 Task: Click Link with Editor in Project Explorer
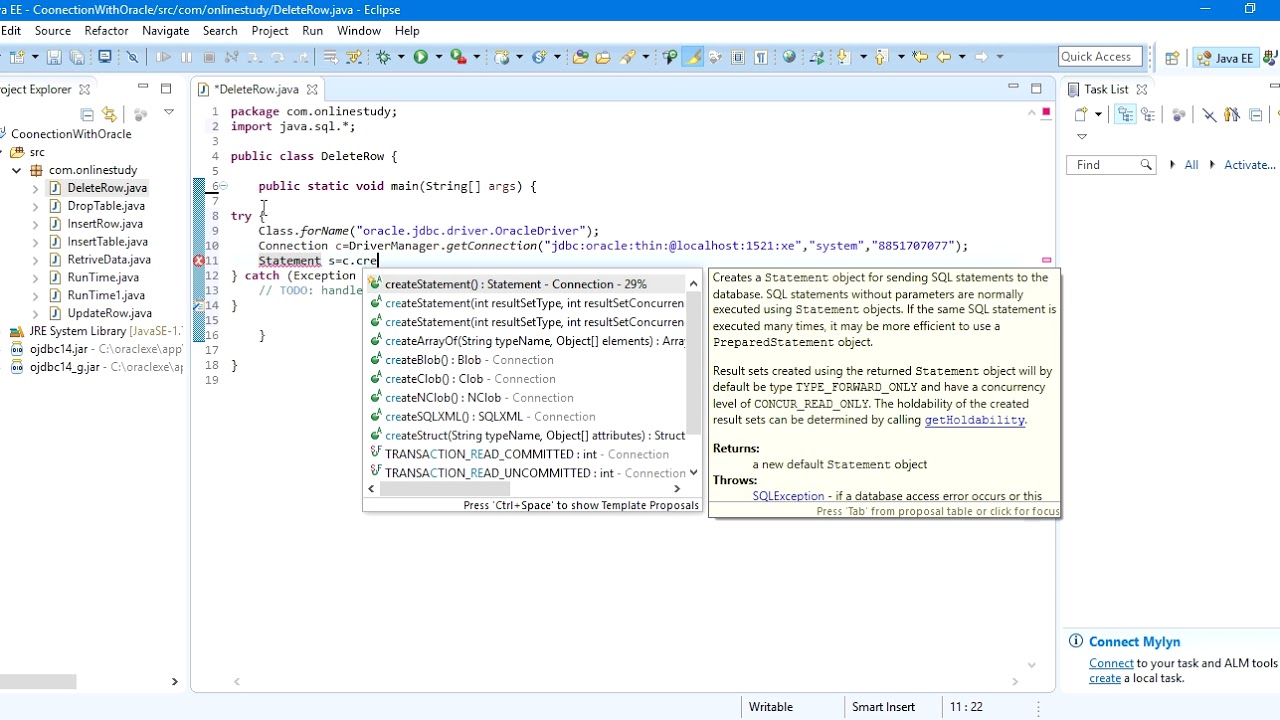(109, 114)
